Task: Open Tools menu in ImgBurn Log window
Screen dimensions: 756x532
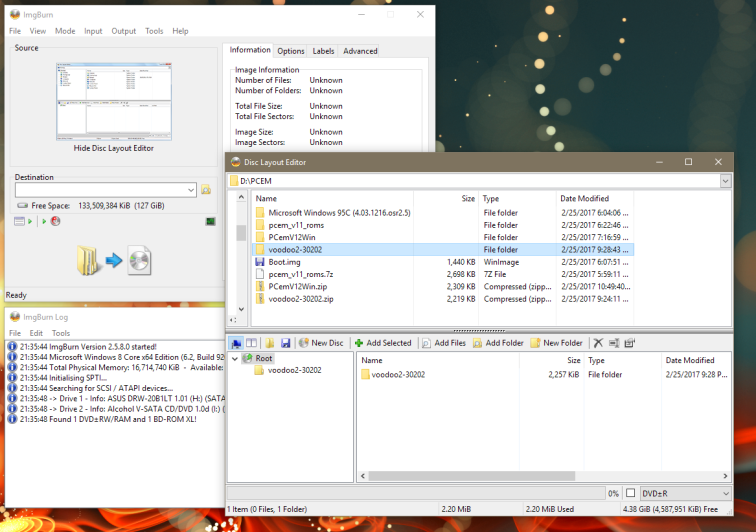Action: tap(61, 333)
